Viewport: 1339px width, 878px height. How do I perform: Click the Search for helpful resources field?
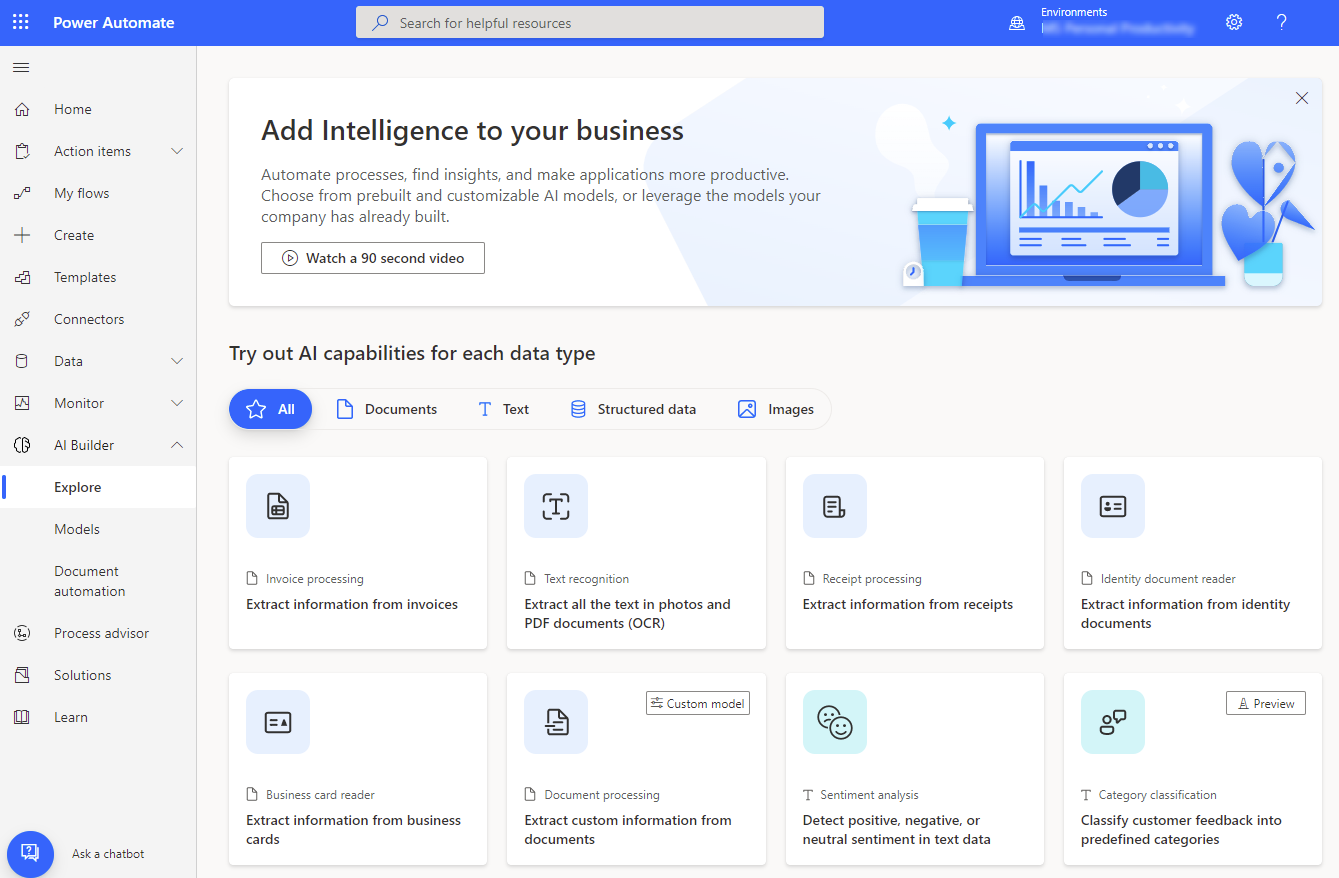(x=590, y=22)
